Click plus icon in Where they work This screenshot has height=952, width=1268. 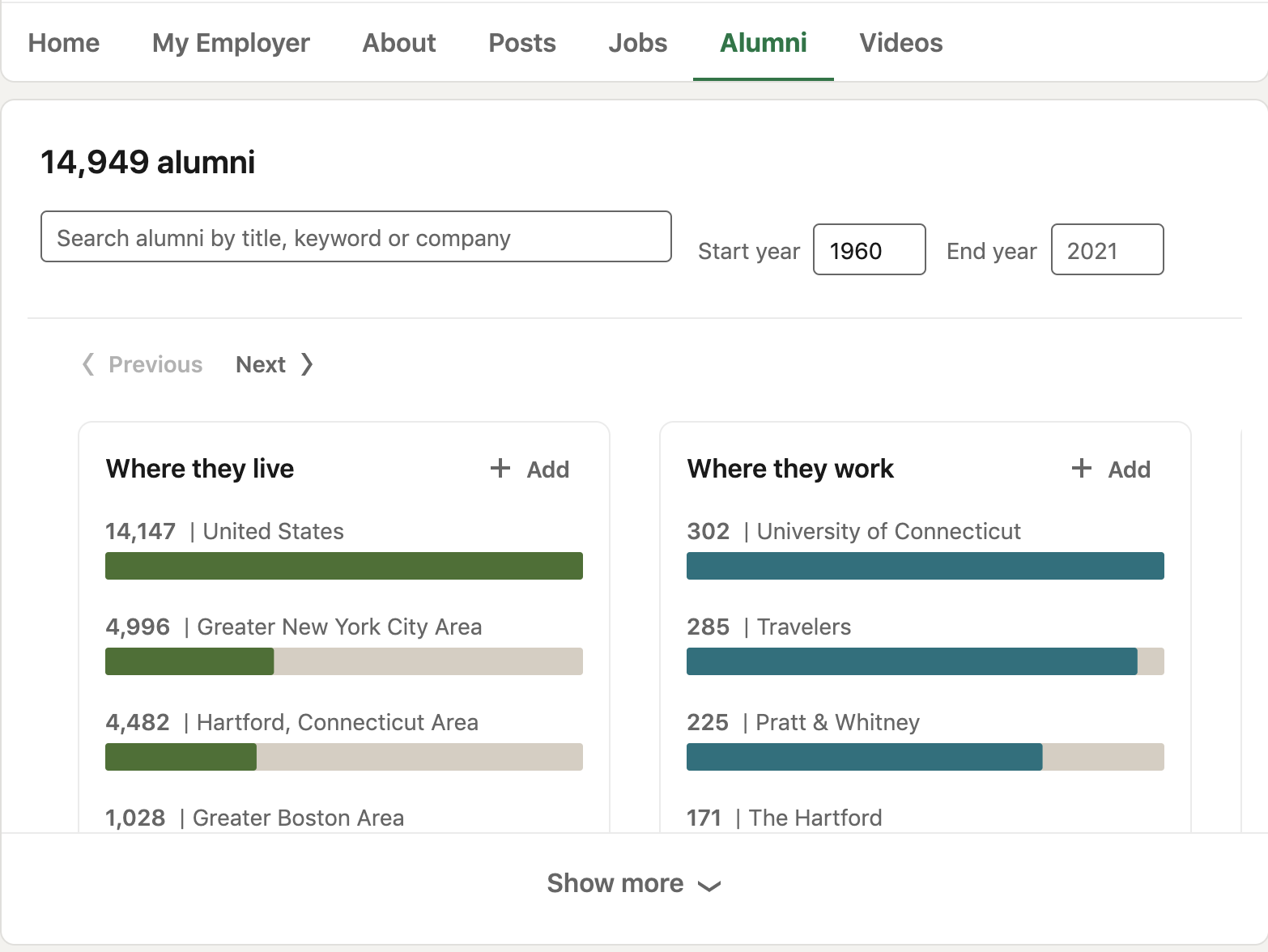pyautogui.click(x=1082, y=468)
